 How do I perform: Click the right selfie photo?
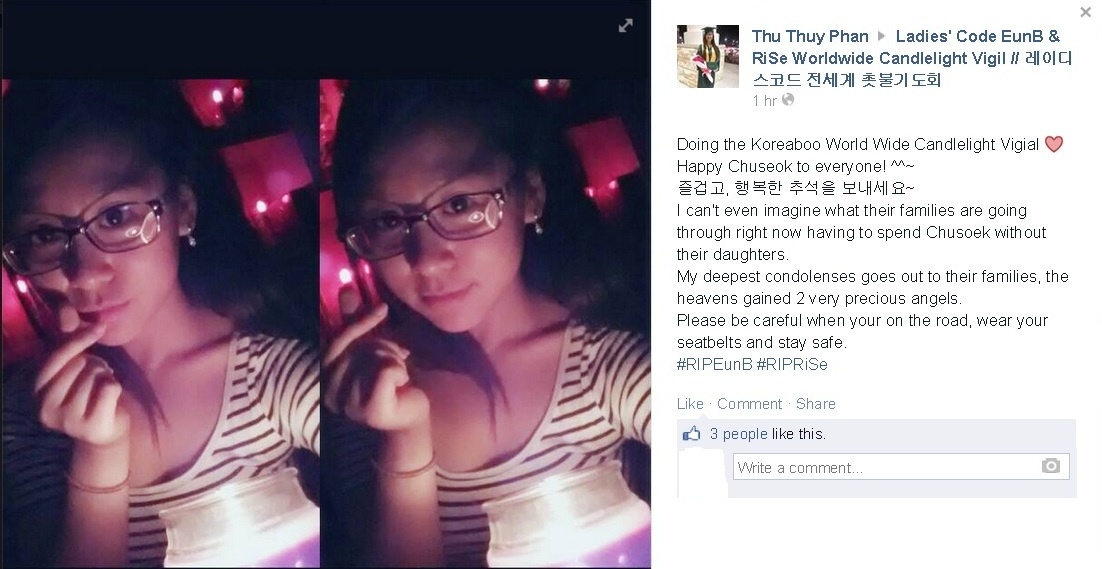(x=485, y=323)
